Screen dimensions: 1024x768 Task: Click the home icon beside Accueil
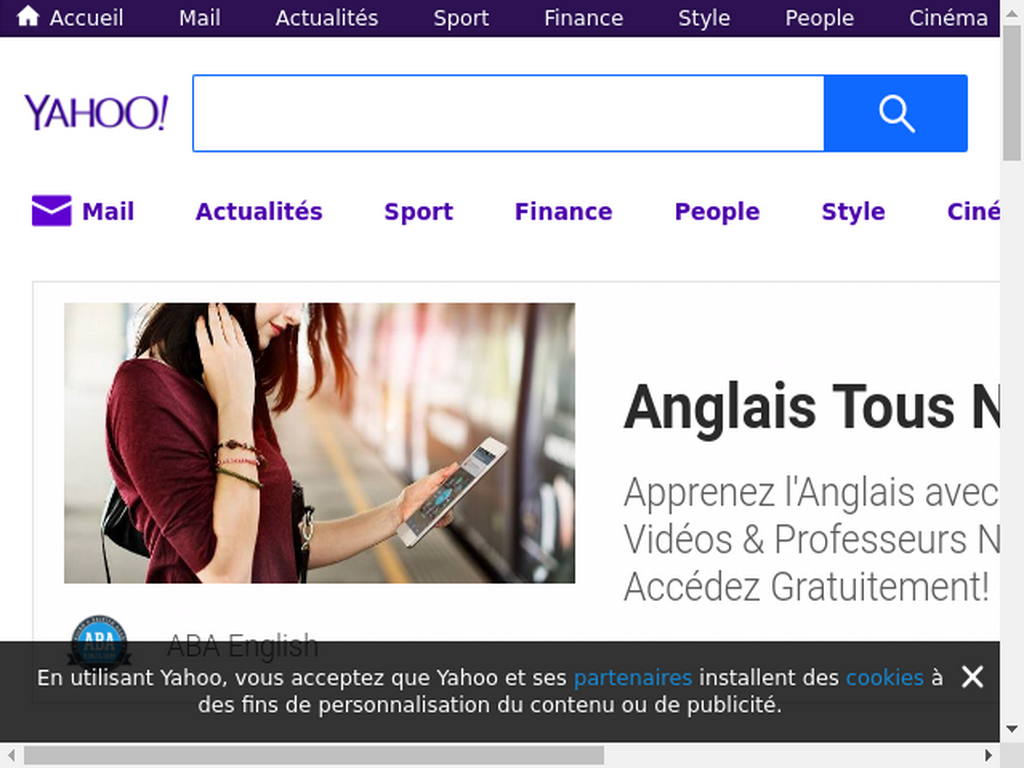pyautogui.click(x=27, y=16)
